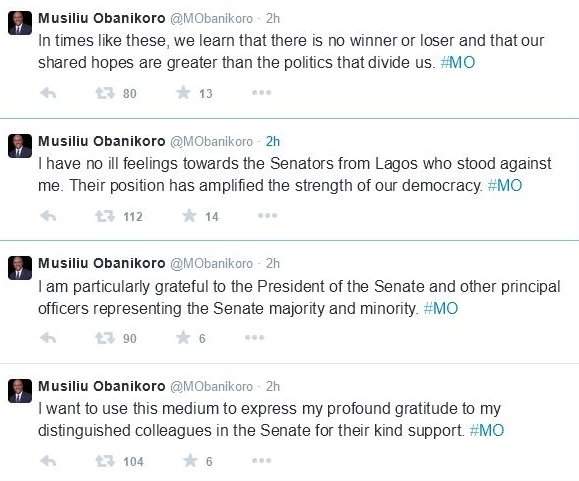Favorite the 'profound gratitude' tweet
This screenshot has width=579, height=481.
190,460
